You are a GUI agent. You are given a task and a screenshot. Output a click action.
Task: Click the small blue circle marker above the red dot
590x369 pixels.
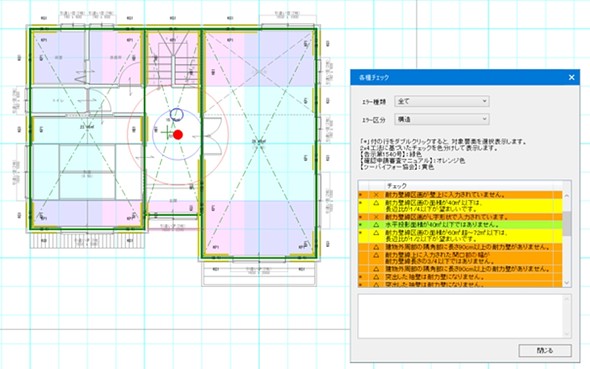click(176, 115)
